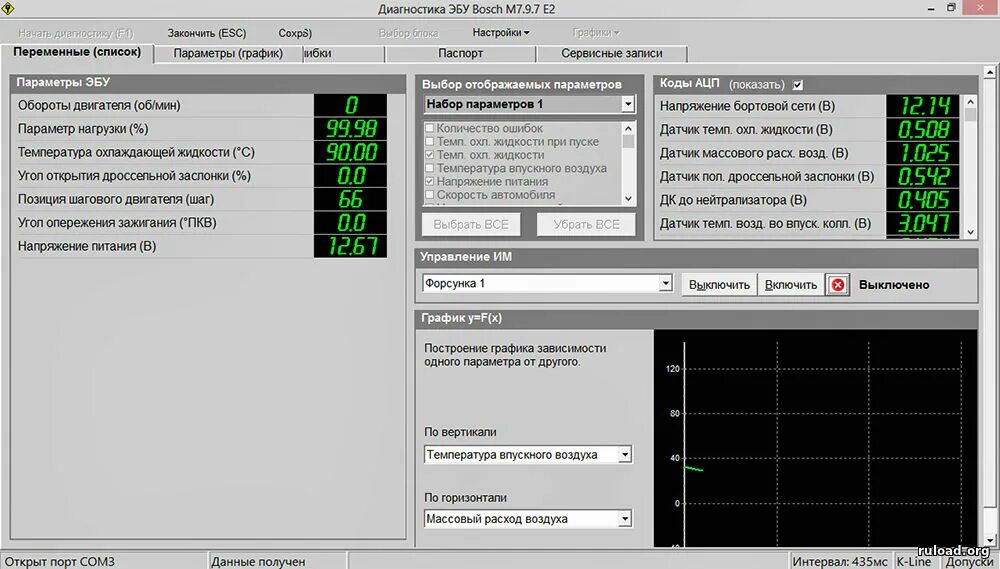This screenshot has height=569, width=1000.
Task: Click the green curve on the y=F(x) graph
Action: point(693,469)
